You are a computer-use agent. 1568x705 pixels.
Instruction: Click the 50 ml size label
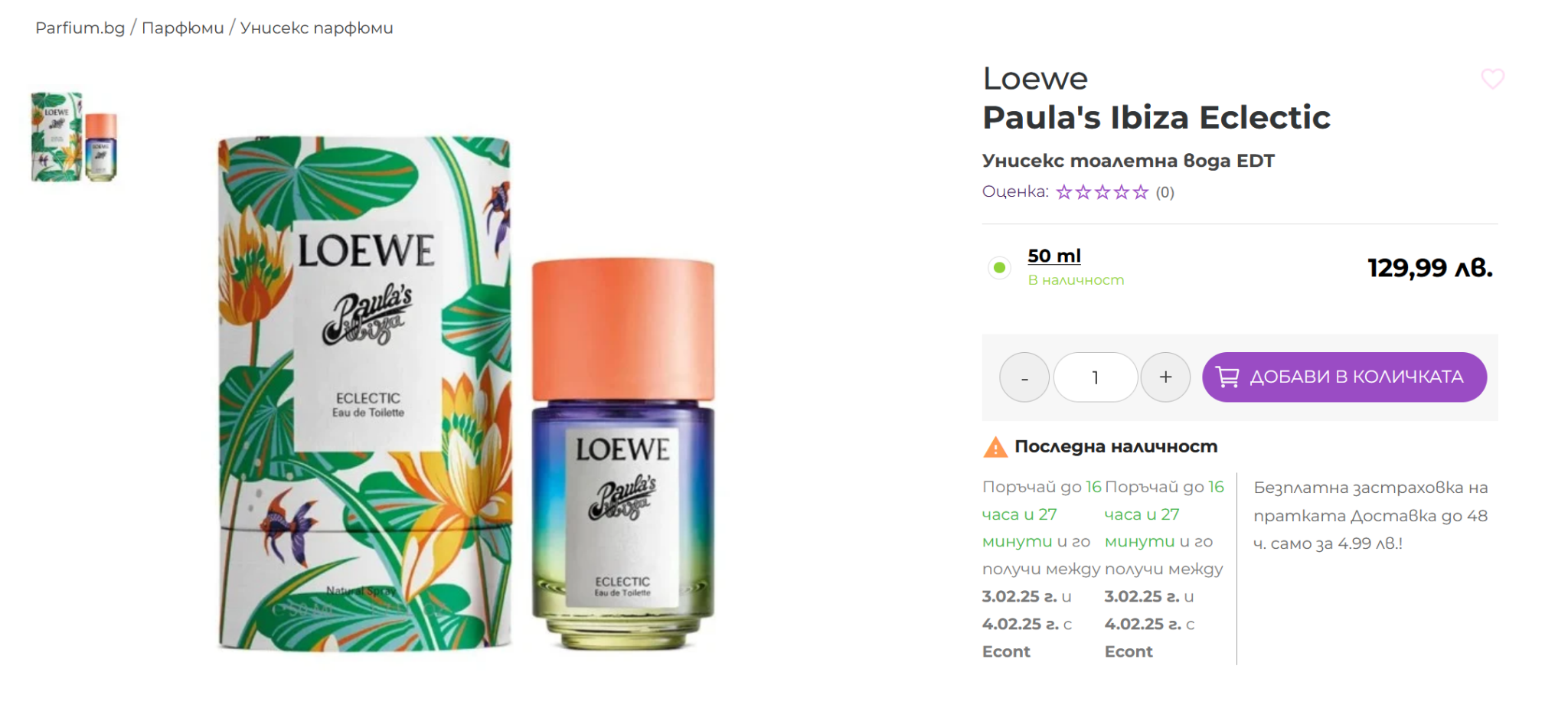tap(1054, 256)
